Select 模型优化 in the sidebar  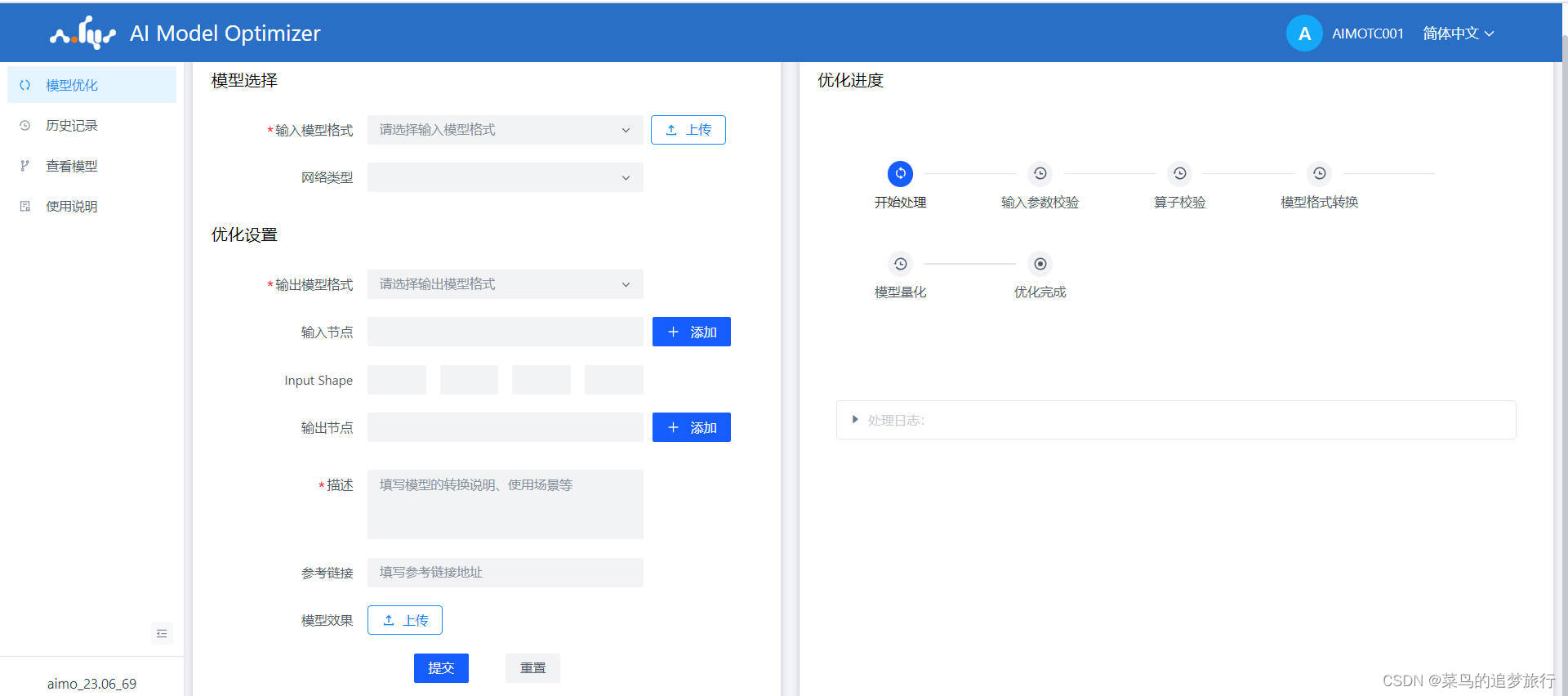(91, 85)
